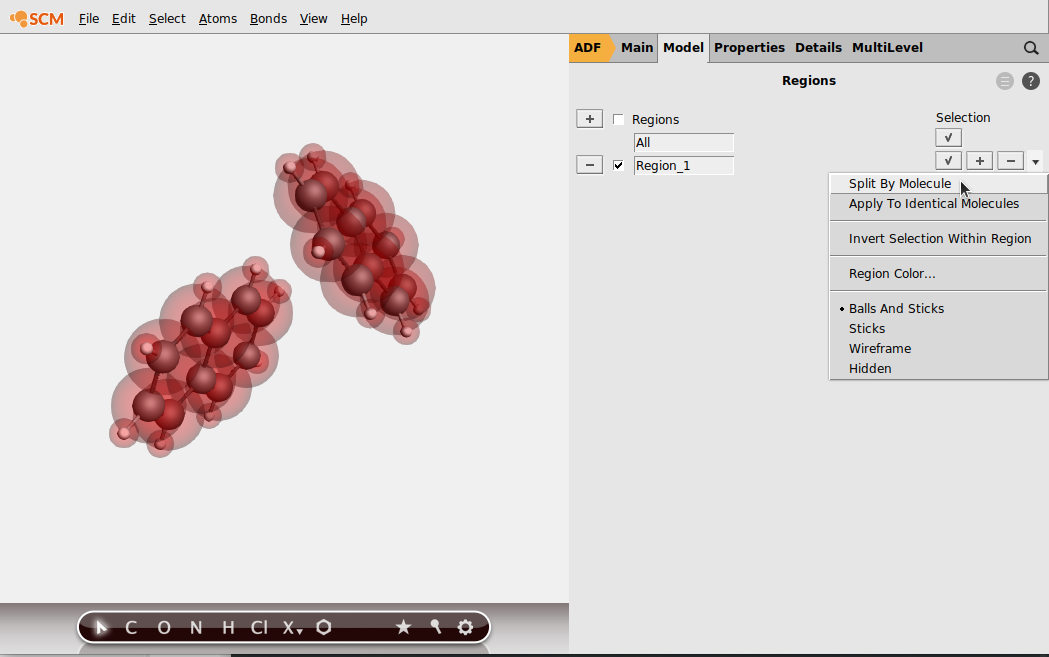1049x657 pixels.
Task: Open Region Color... dialog
Action: click(938, 274)
